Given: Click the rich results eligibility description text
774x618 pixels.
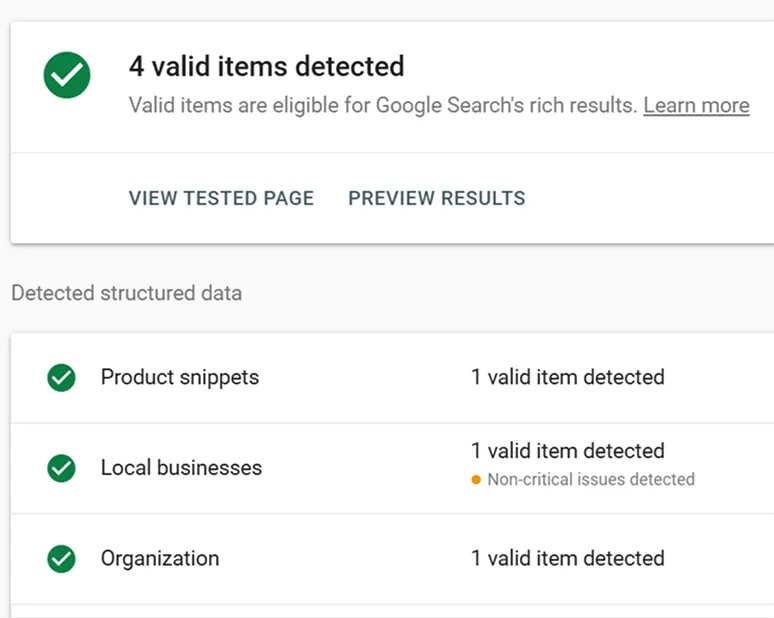Looking at the screenshot, I should [x=383, y=105].
